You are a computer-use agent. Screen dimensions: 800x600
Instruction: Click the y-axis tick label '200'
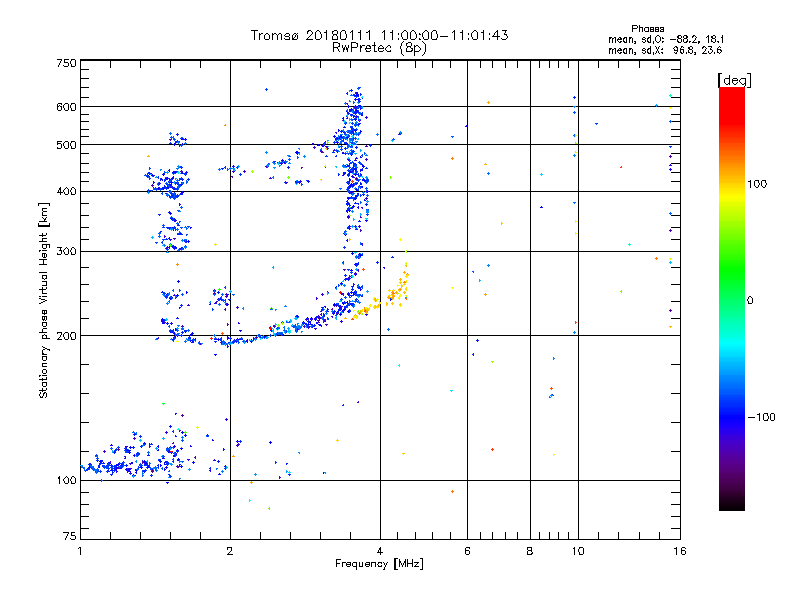pyautogui.click(x=66, y=336)
